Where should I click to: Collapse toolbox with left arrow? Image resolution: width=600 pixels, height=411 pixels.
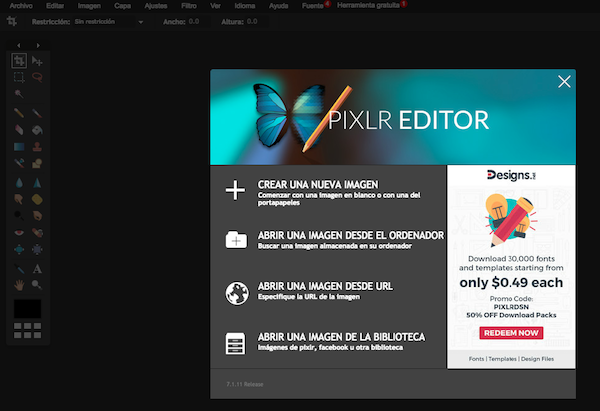(18, 46)
